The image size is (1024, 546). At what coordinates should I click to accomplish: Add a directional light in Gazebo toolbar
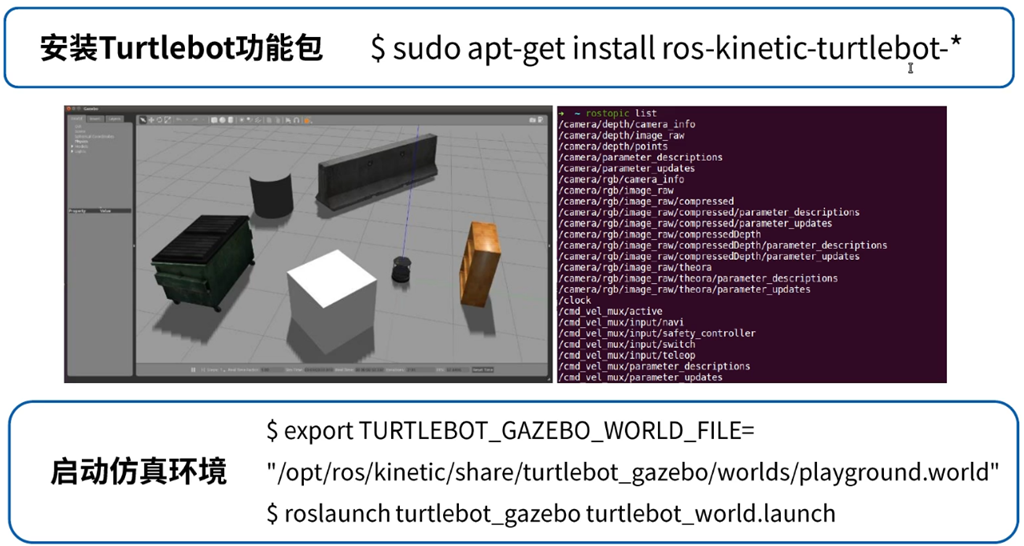click(x=258, y=120)
